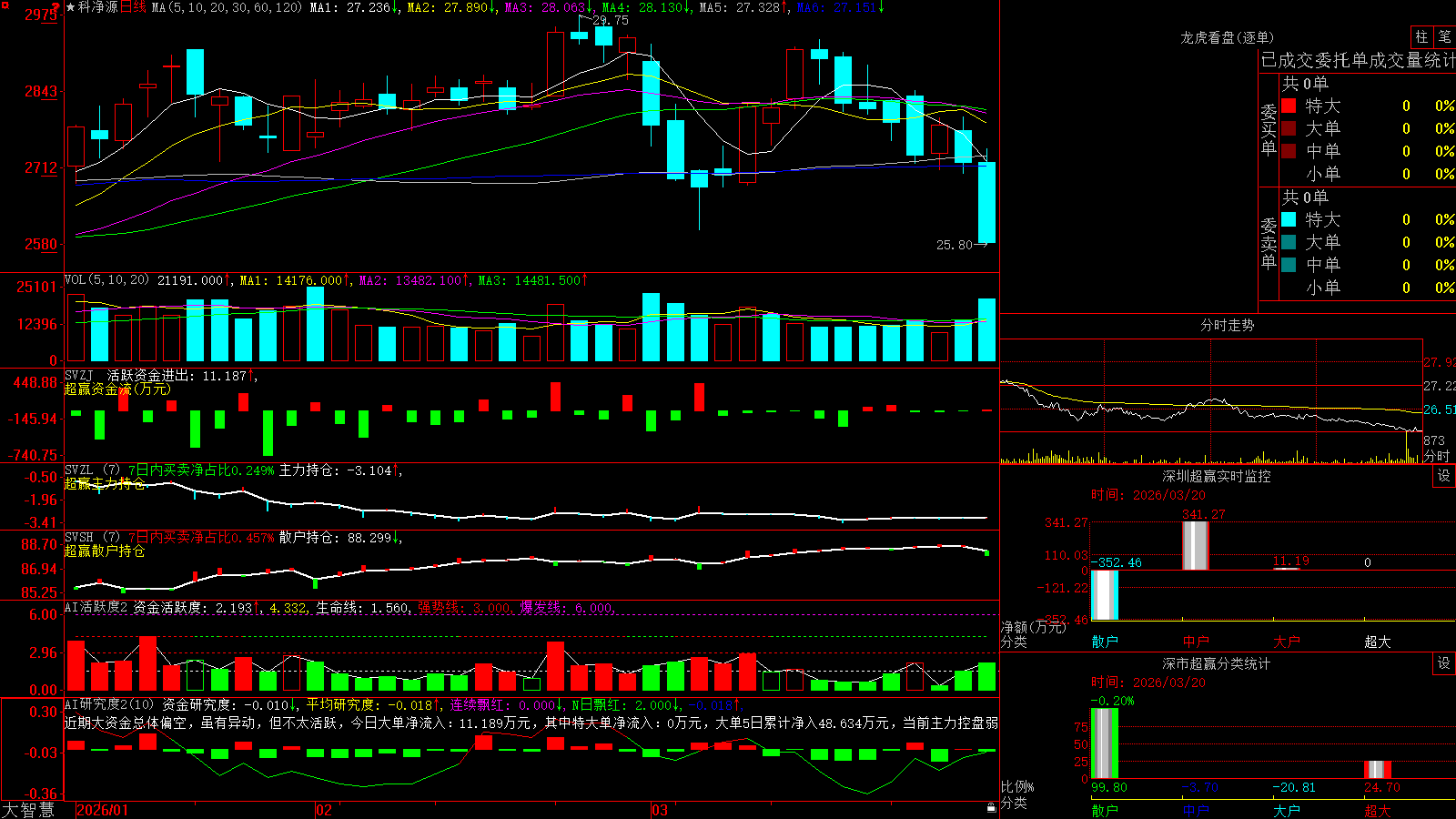Screen dimensions: 1456x819
Task: Click the cyan 特大 sell-order color swatch
Action: [1289, 219]
